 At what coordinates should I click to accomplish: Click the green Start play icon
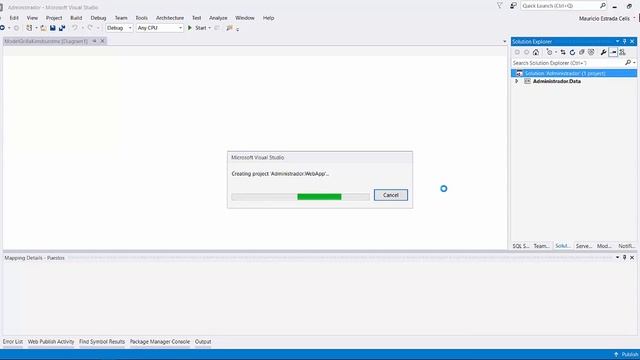coord(190,28)
